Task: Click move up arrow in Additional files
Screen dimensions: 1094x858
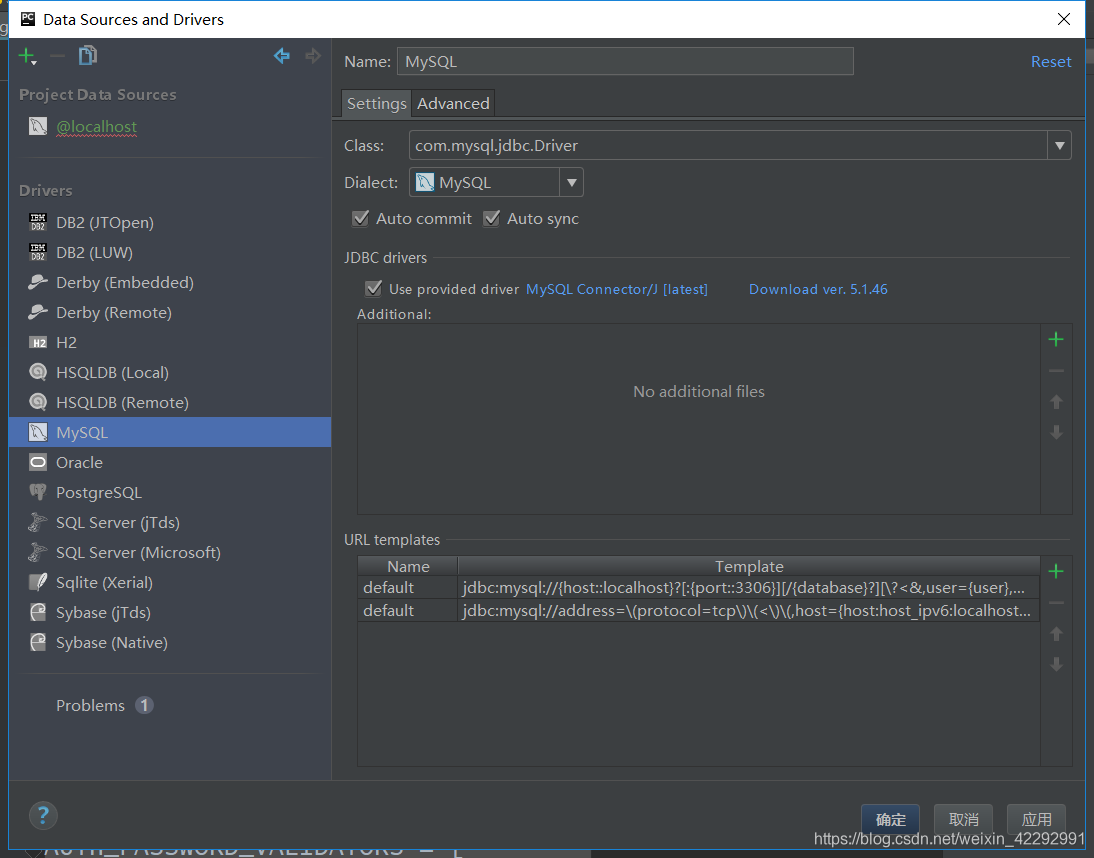Action: pyautogui.click(x=1056, y=402)
